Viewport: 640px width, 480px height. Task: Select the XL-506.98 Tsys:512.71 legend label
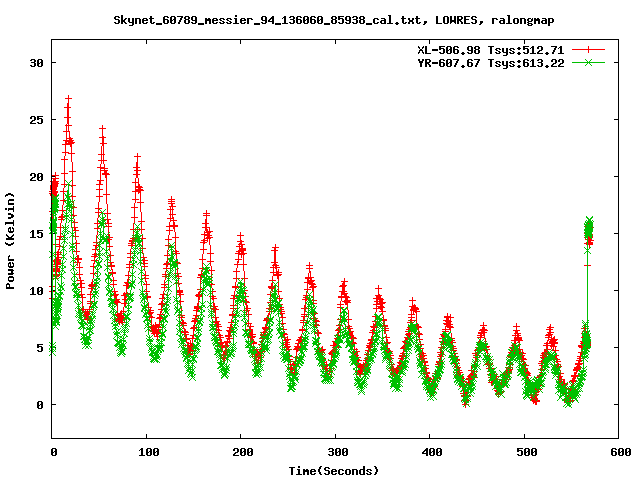(491, 50)
